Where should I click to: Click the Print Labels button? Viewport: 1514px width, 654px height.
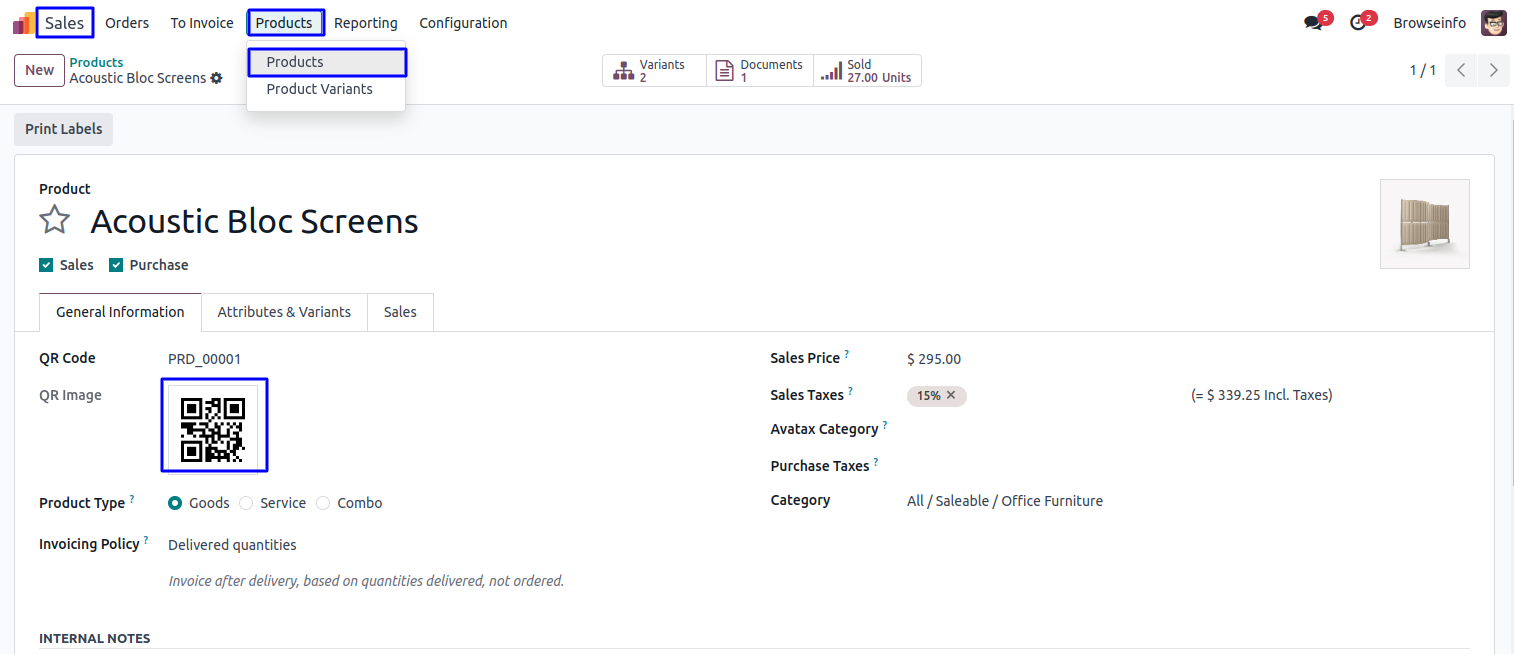(x=63, y=129)
